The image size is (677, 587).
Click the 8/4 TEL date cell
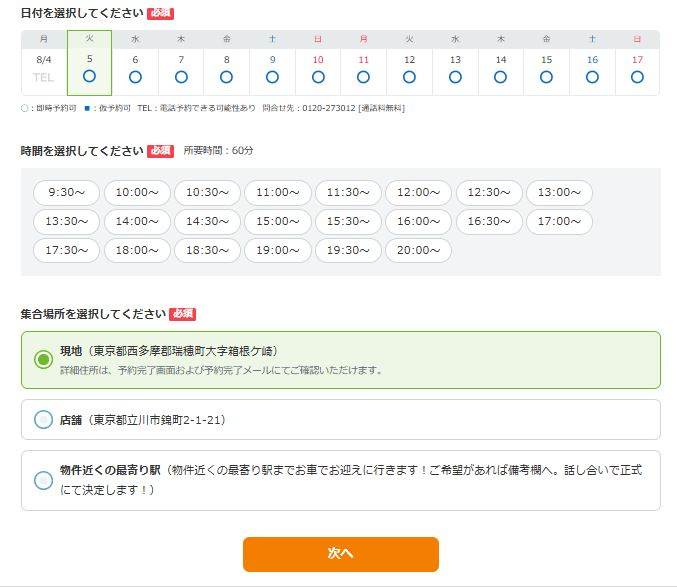tap(43, 68)
